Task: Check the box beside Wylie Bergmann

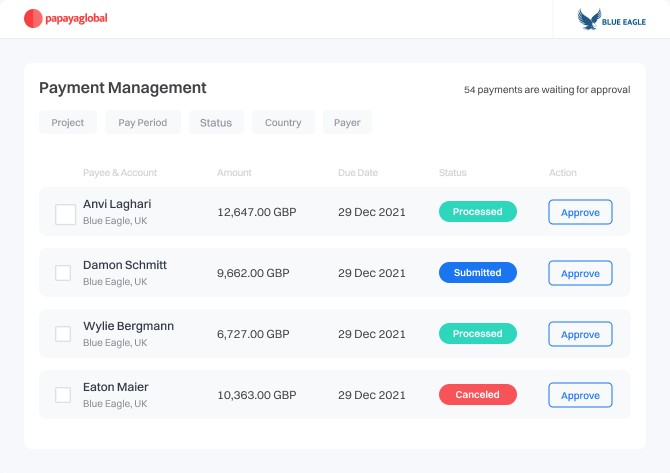Action: coord(63,334)
